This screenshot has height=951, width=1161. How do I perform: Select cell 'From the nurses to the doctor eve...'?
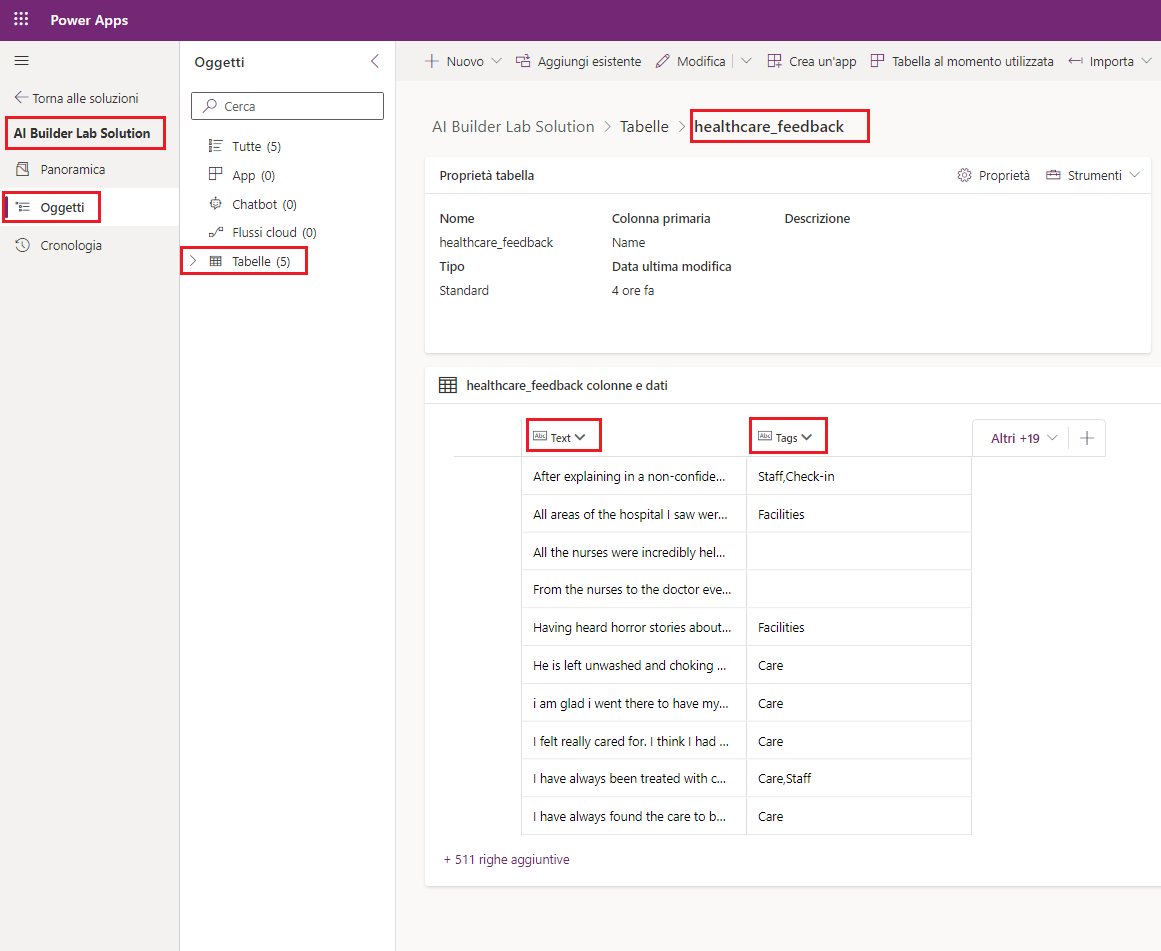(x=634, y=590)
